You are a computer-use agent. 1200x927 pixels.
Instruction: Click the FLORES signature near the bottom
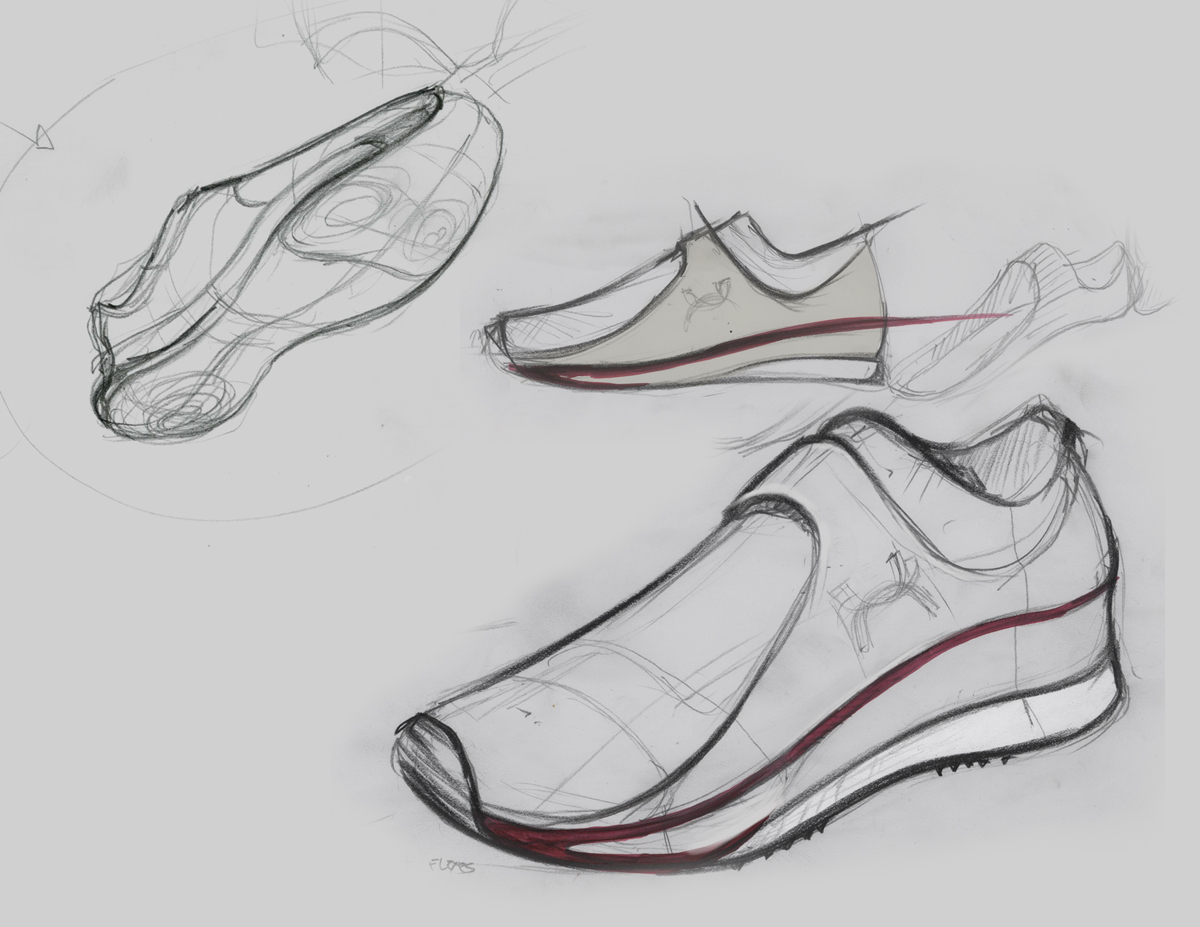450,864
